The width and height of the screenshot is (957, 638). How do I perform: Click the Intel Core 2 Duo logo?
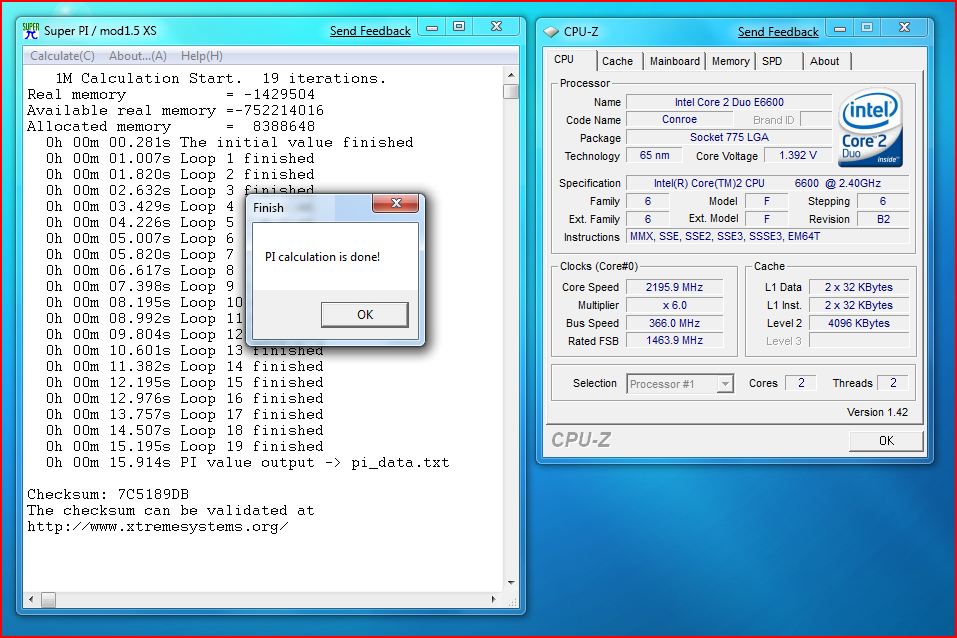coord(869,128)
